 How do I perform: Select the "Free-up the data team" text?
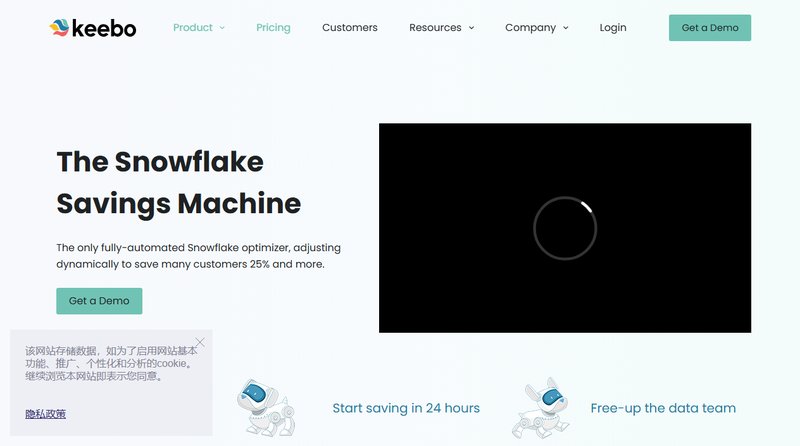coord(663,408)
